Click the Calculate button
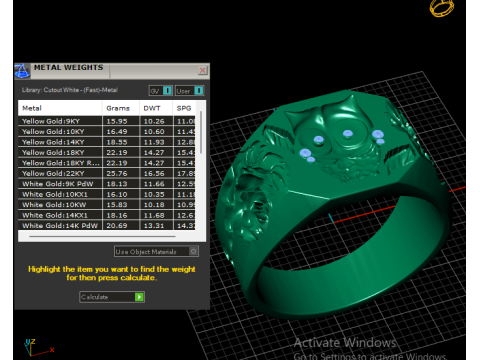This screenshot has width=480, height=360. pos(112,297)
